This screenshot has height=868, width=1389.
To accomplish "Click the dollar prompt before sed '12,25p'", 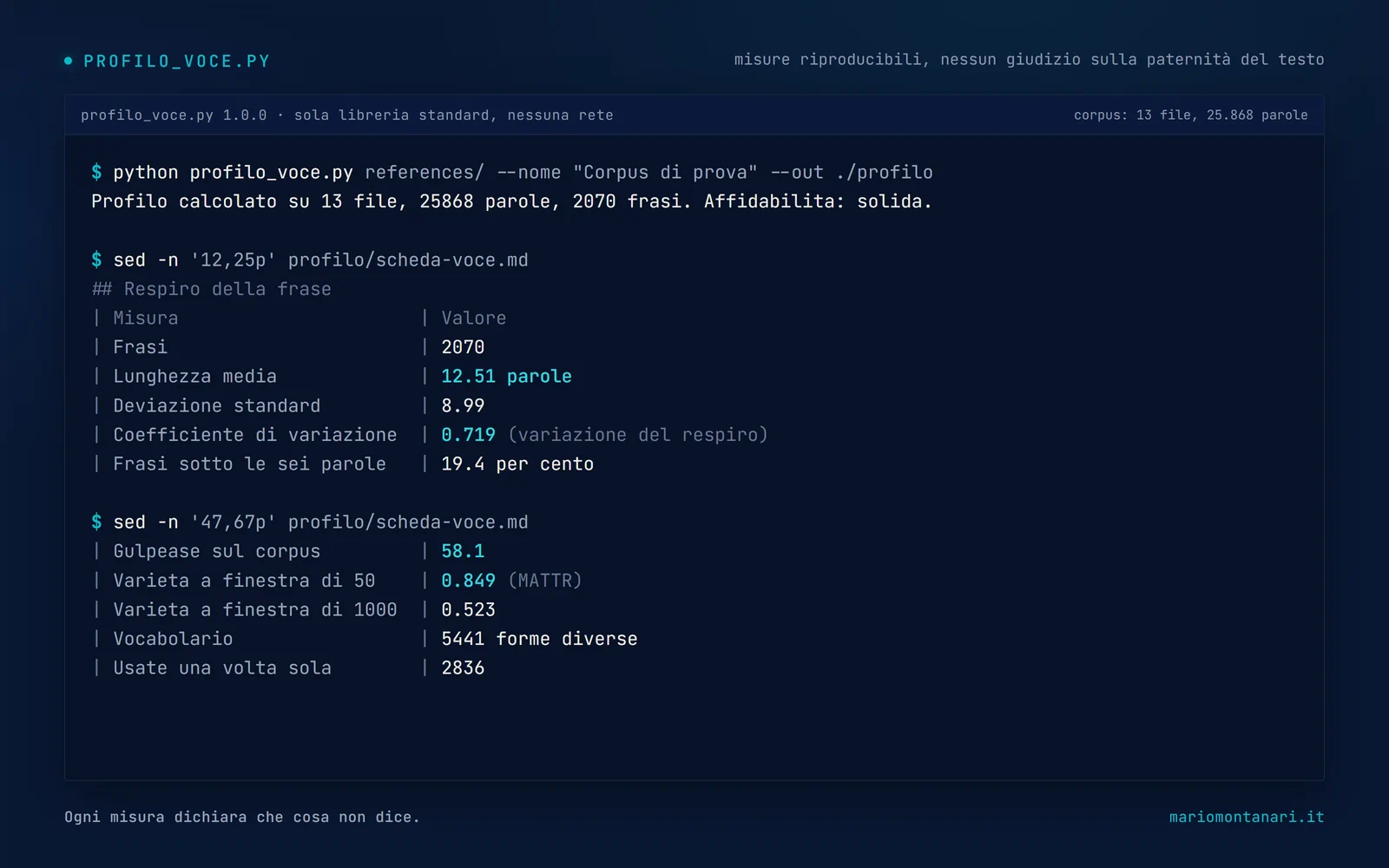I will [x=96, y=260].
